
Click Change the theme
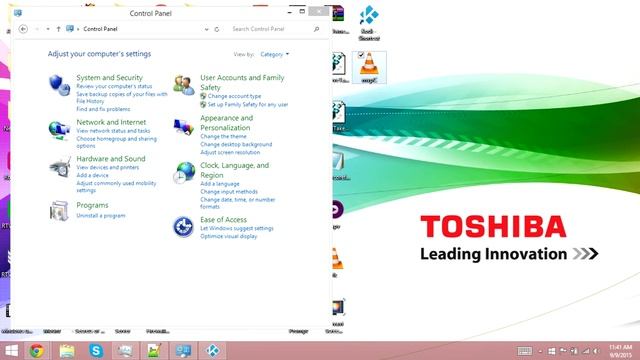coord(223,136)
